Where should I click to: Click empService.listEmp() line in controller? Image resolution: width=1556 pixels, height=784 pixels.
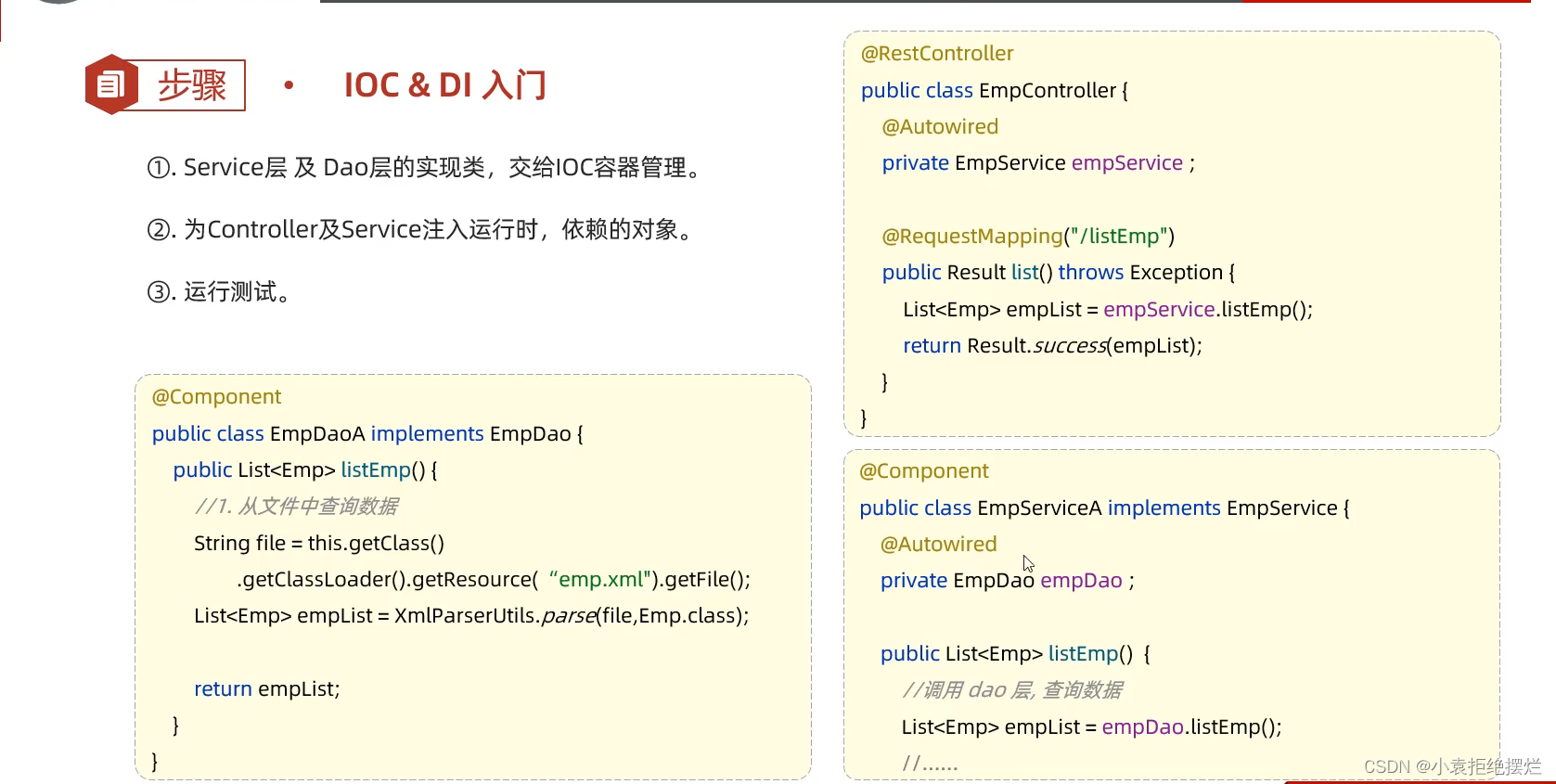1108,310
